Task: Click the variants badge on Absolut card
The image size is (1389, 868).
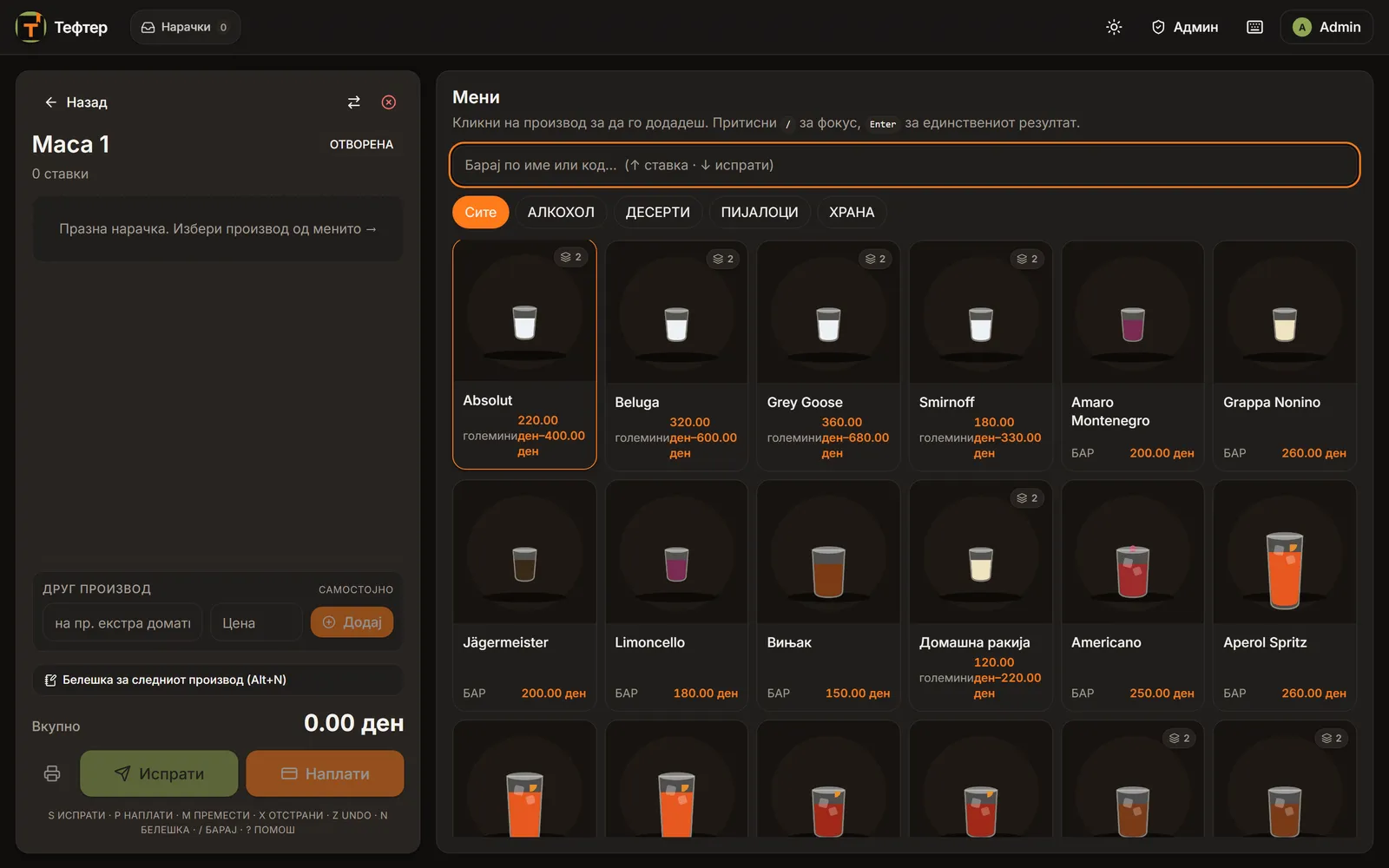Action: pyautogui.click(x=571, y=257)
